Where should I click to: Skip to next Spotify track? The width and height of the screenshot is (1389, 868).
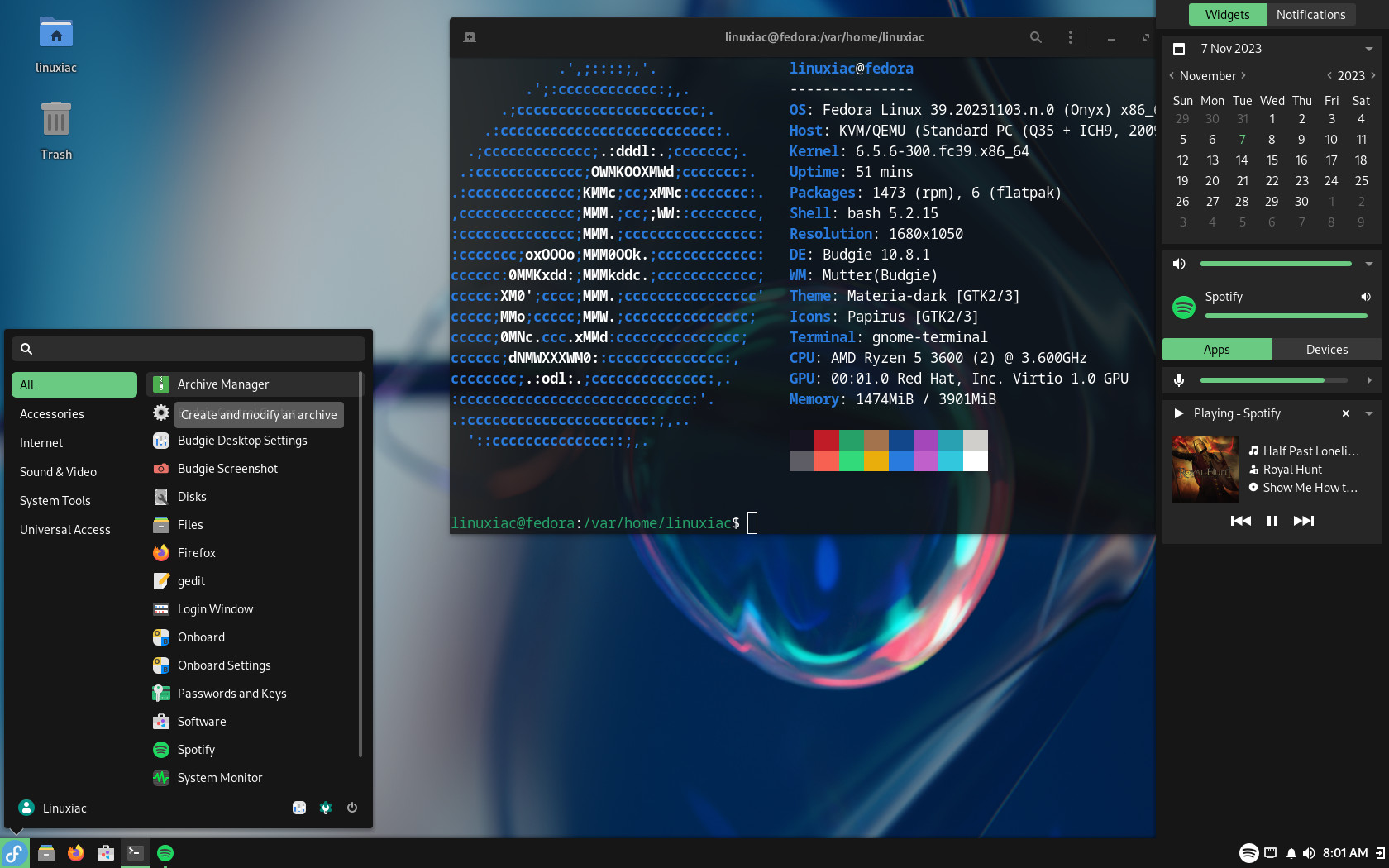pos(1304,521)
